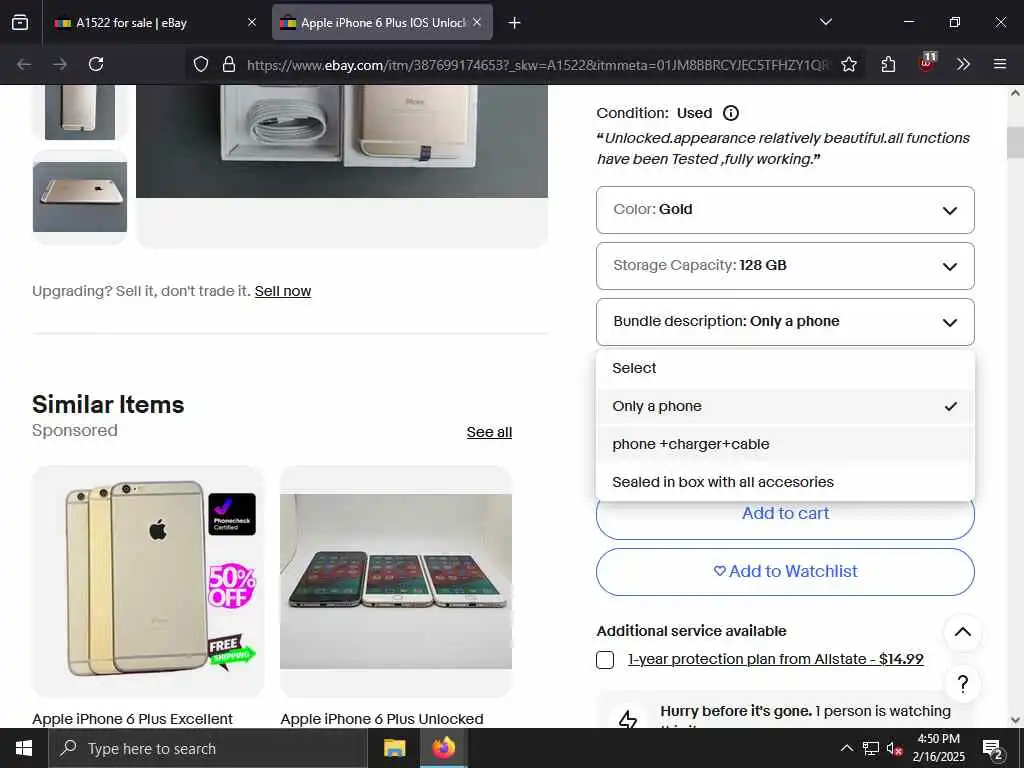
Task: Open the Color Gold dropdown
Action: (x=785, y=210)
